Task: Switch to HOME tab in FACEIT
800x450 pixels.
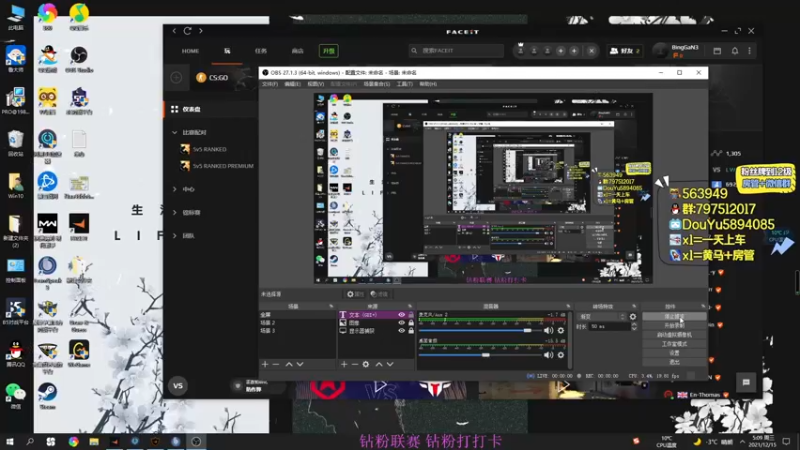Action: [x=190, y=51]
